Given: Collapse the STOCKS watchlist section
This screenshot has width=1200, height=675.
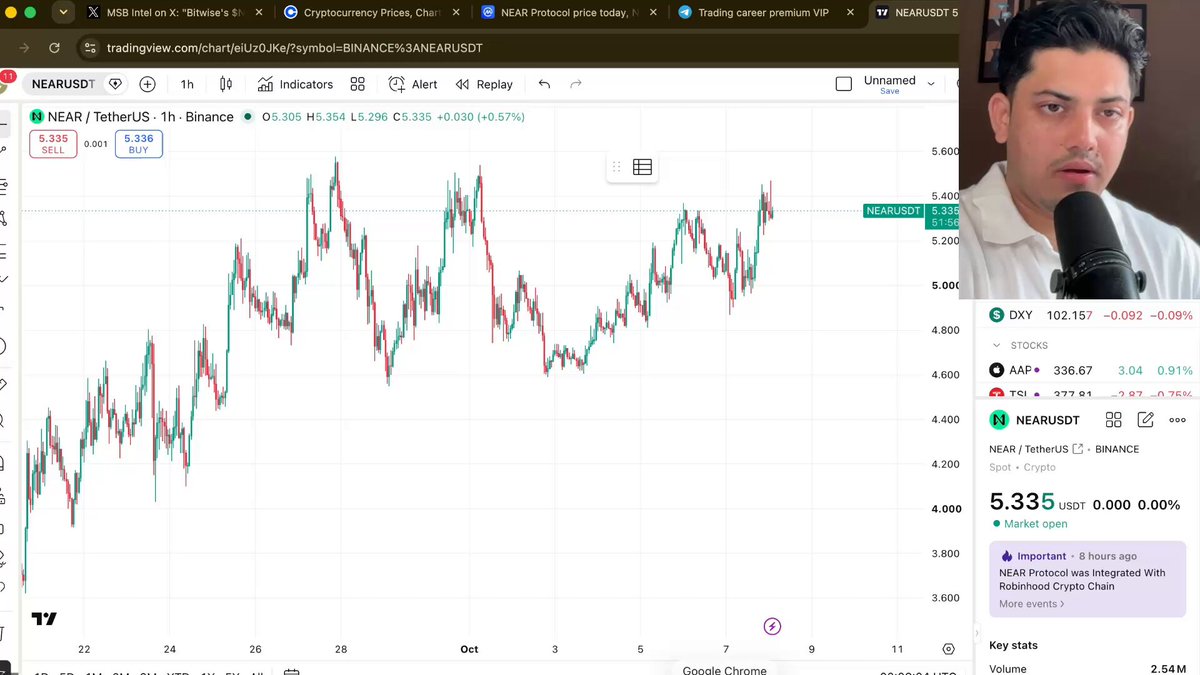Looking at the screenshot, I should coord(996,345).
